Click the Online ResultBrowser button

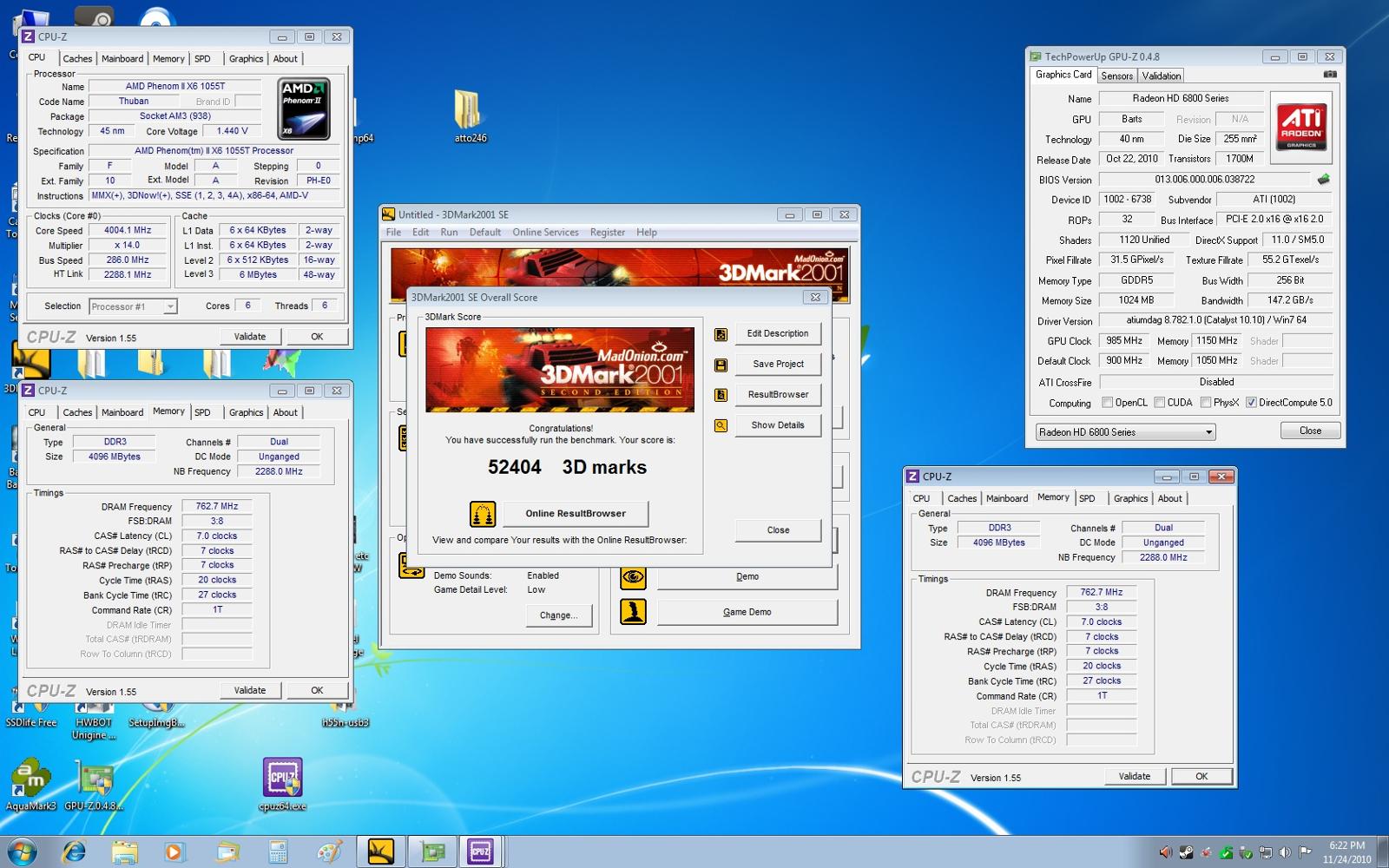576,514
